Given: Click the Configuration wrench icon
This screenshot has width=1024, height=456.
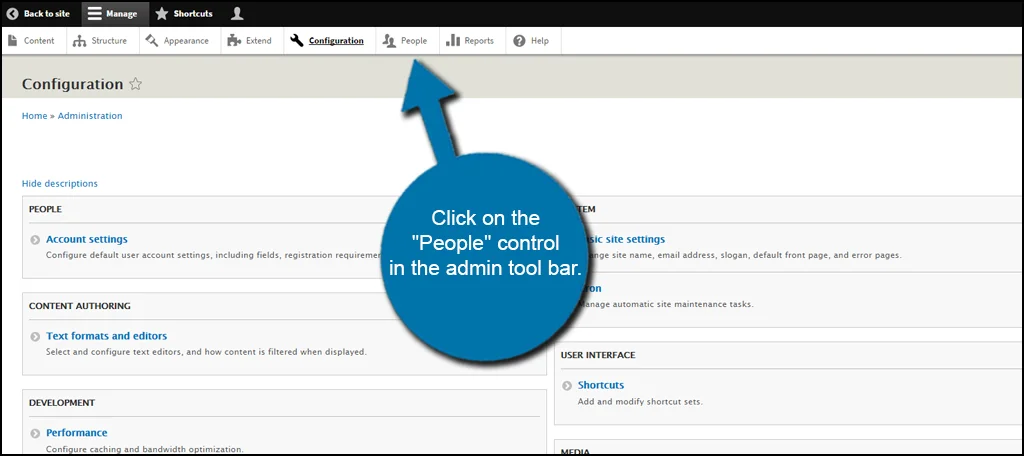Looking at the screenshot, I should (297, 41).
